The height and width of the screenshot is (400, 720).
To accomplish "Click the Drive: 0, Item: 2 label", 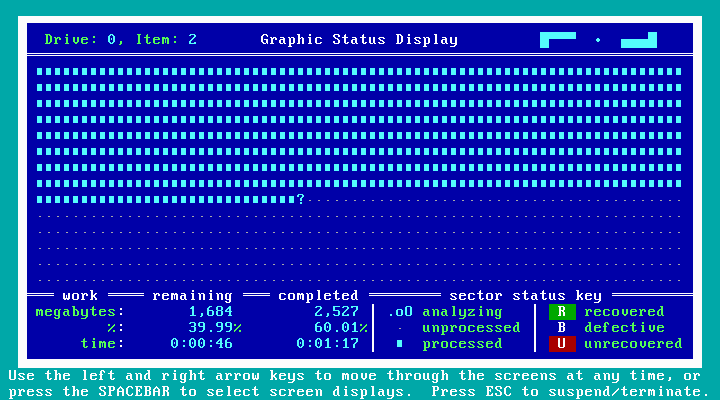I will point(120,40).
